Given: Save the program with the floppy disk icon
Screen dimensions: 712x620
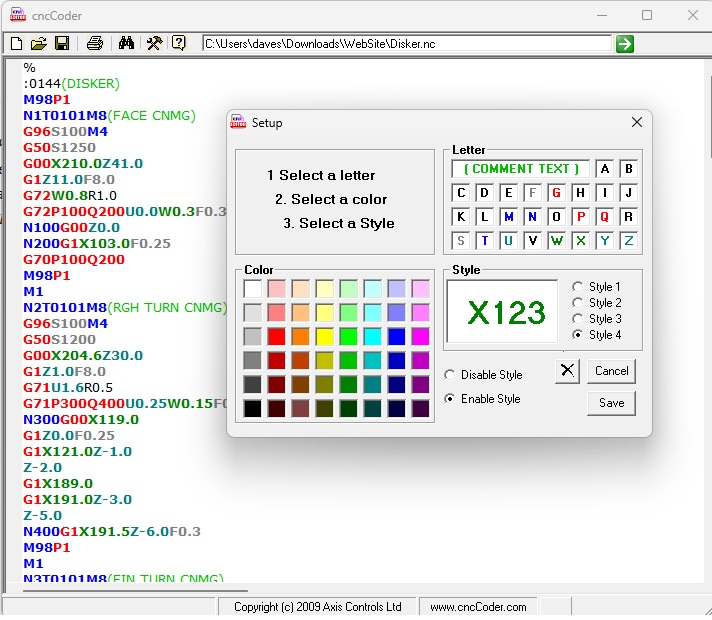Looking at the screenshot, I should click(62, 43).
